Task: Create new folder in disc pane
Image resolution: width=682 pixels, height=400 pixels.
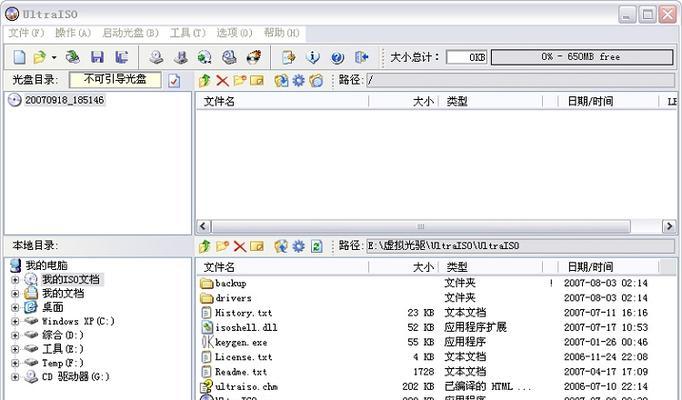Action: tap(240, 80)
